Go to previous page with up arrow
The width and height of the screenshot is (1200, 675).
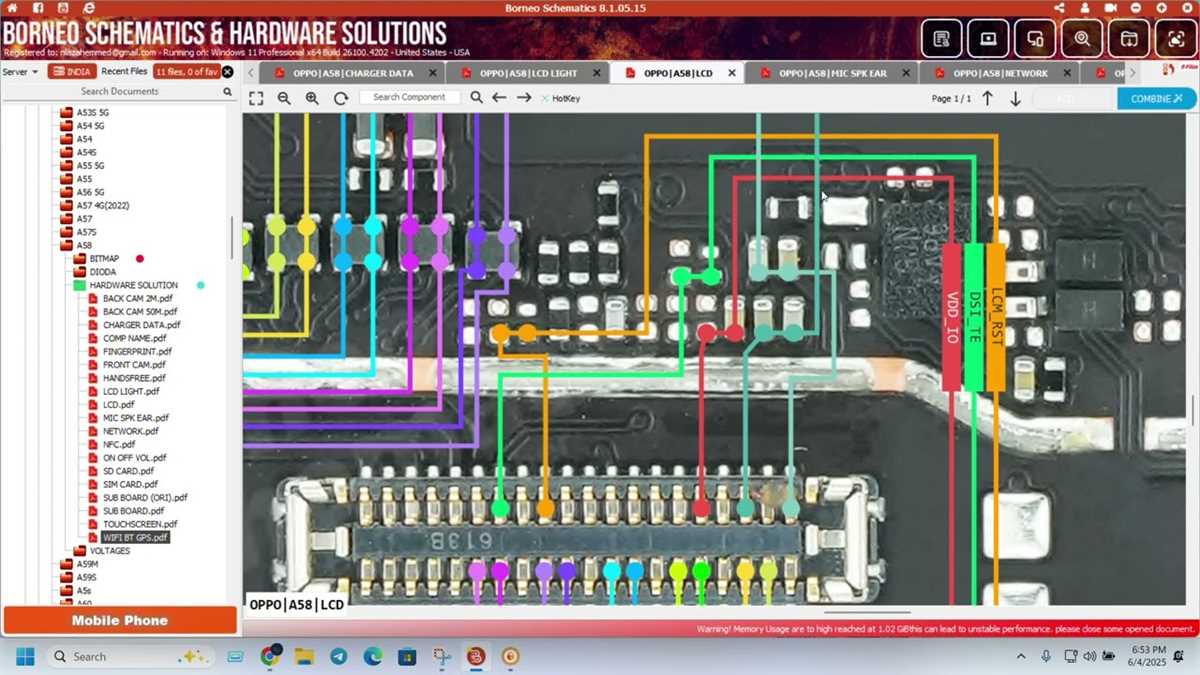point(987,98)
